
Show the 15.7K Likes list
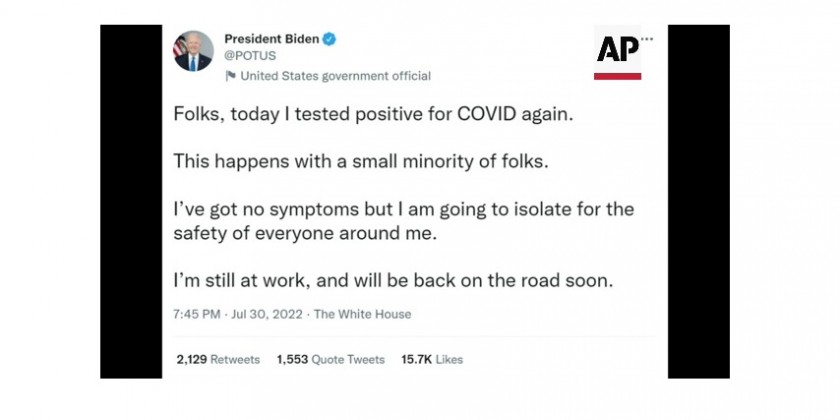(431, 359)
